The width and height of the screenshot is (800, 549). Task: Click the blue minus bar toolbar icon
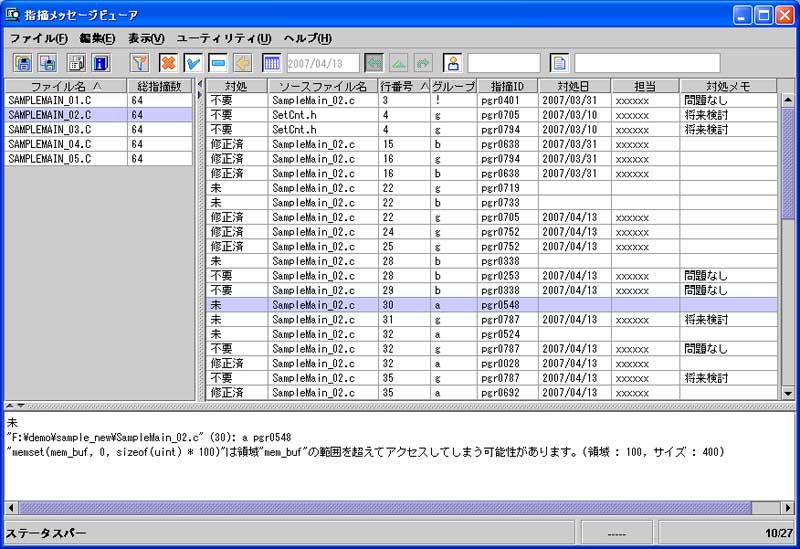pyautogui.click(x=218, y=63)
